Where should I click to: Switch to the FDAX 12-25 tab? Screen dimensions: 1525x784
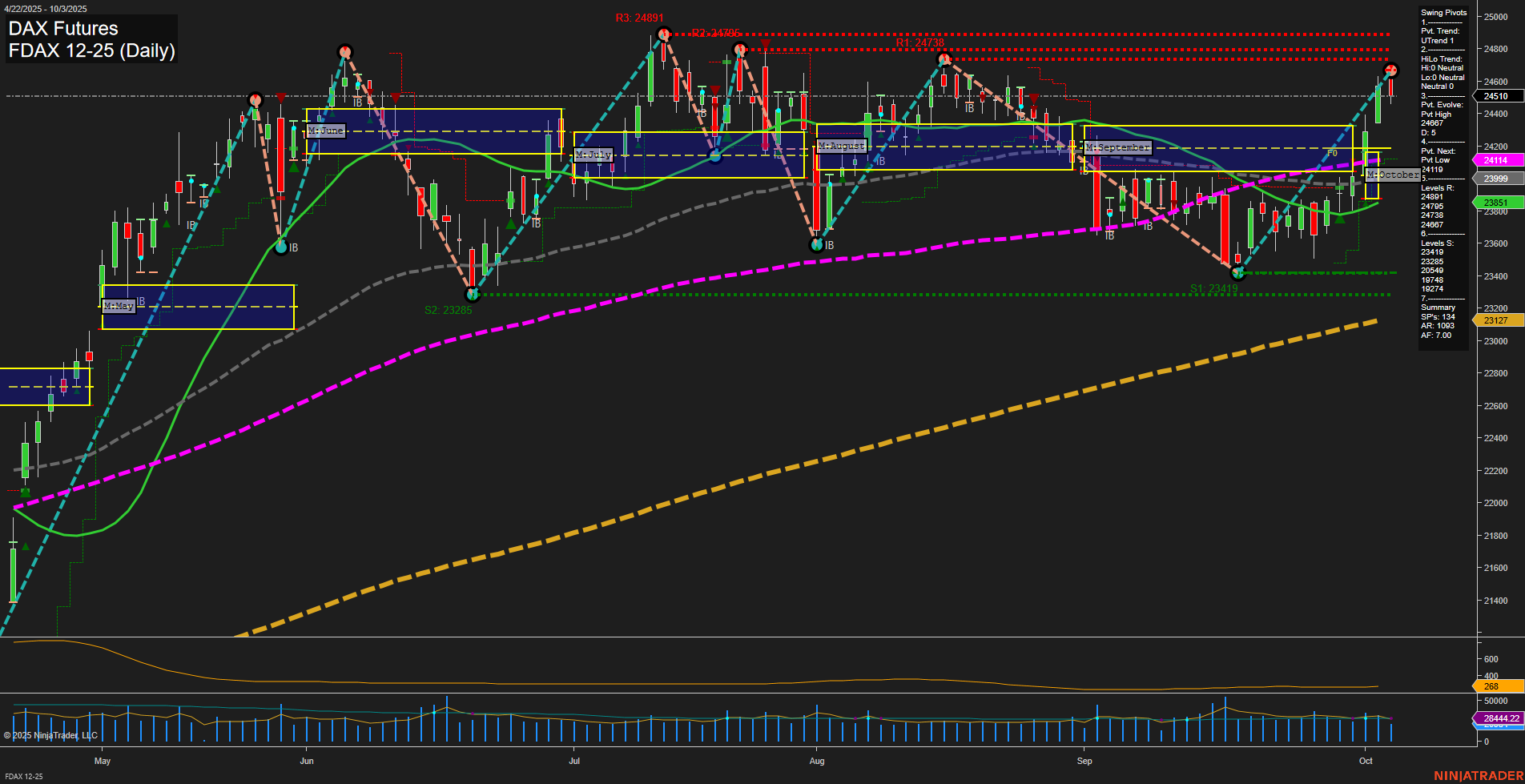(24, 777)
